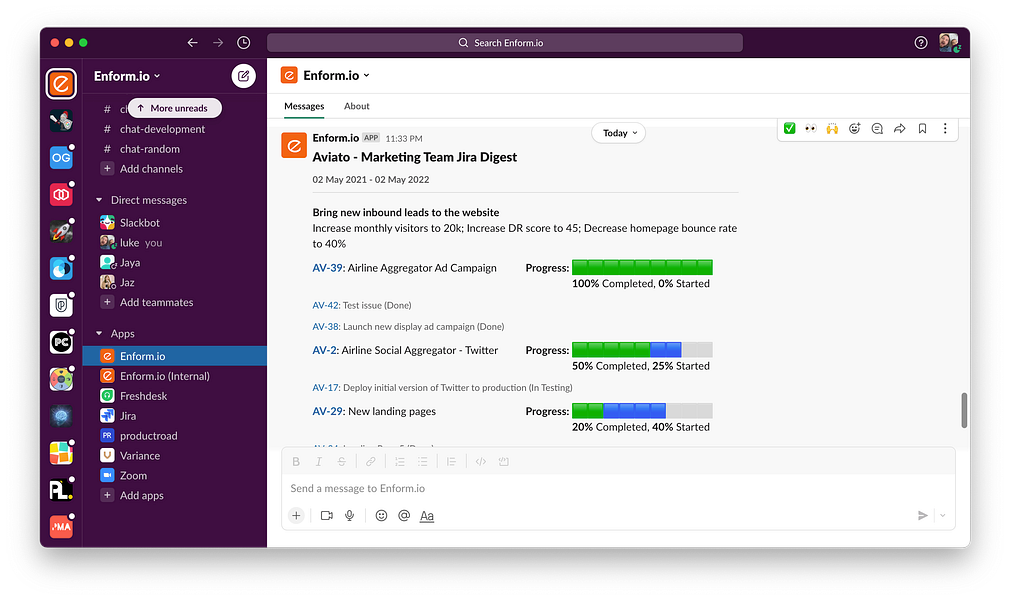Open send options dropdown arrow
Viewport: 1010px width, 600px height.
[x=942, y=516]
